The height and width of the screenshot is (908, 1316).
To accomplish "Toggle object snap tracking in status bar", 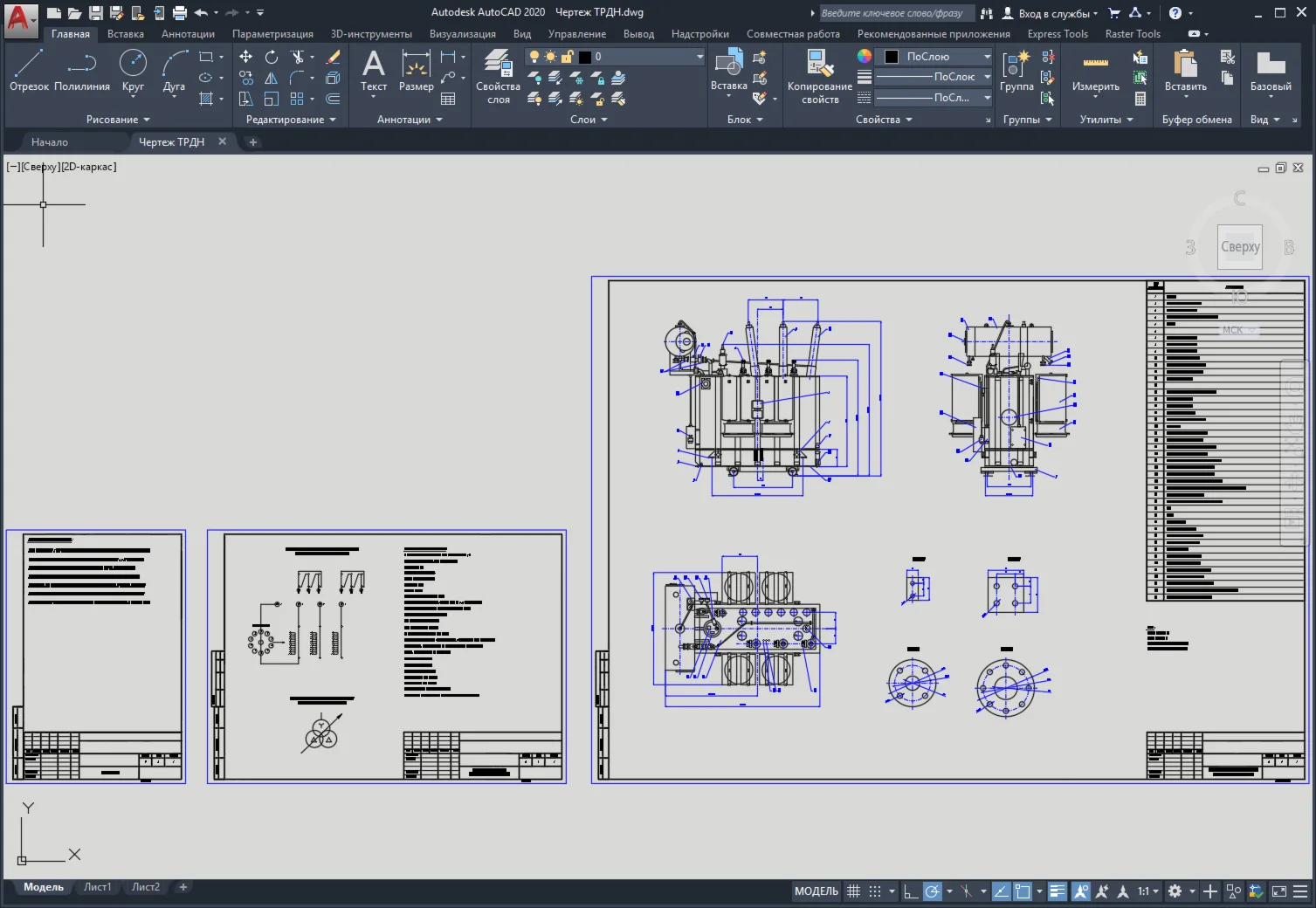I will pyautogui.click(x=1001, y=891).
